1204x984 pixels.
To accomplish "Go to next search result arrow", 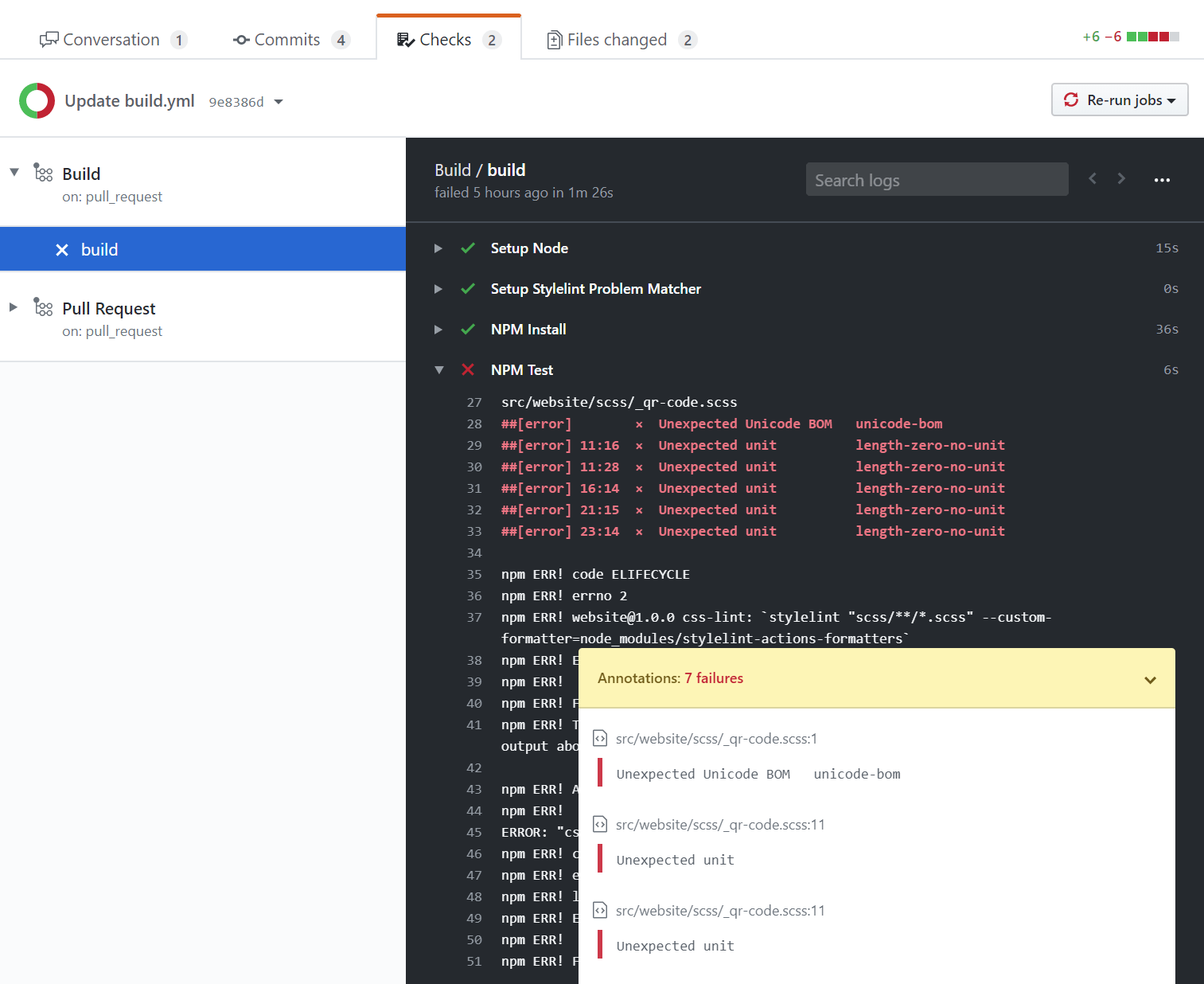I will point(1121,179).
